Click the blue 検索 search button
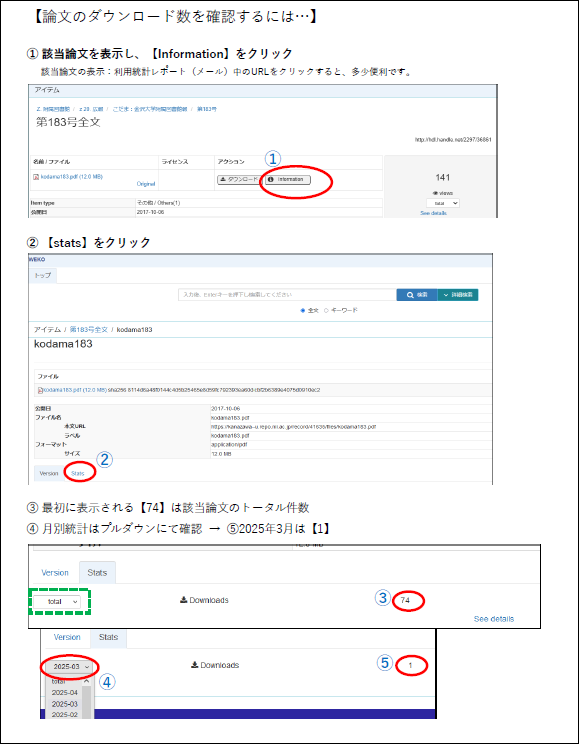 (417, 295)
